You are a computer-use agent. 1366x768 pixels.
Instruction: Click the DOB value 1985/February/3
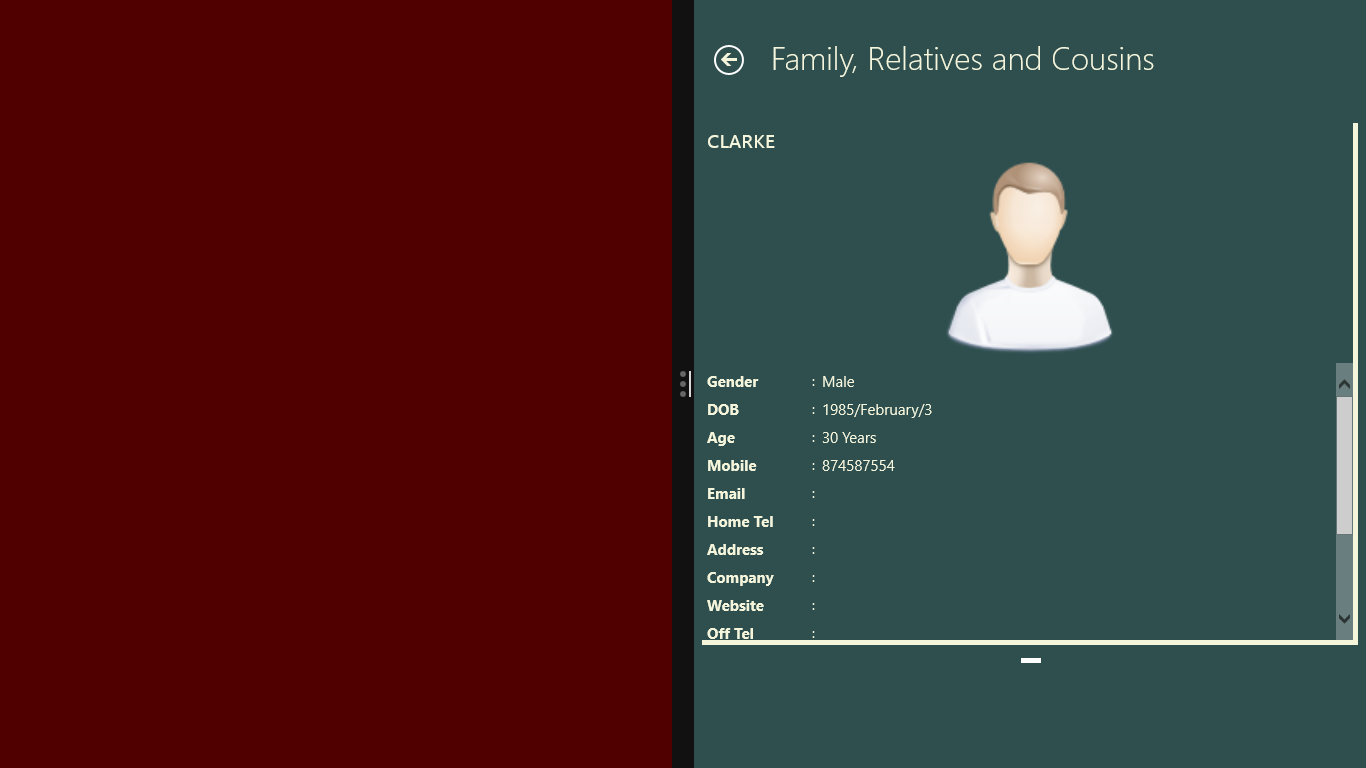click(x=877, y=410)
